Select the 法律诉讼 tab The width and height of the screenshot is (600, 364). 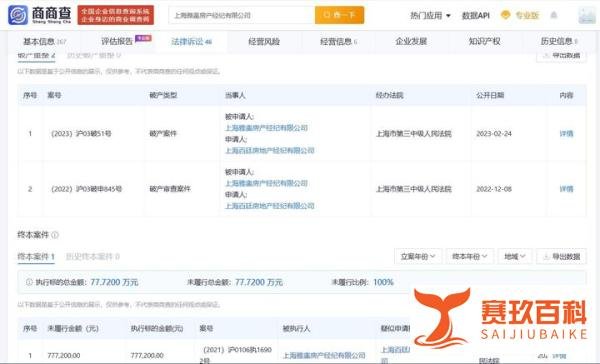coord(191,41)
